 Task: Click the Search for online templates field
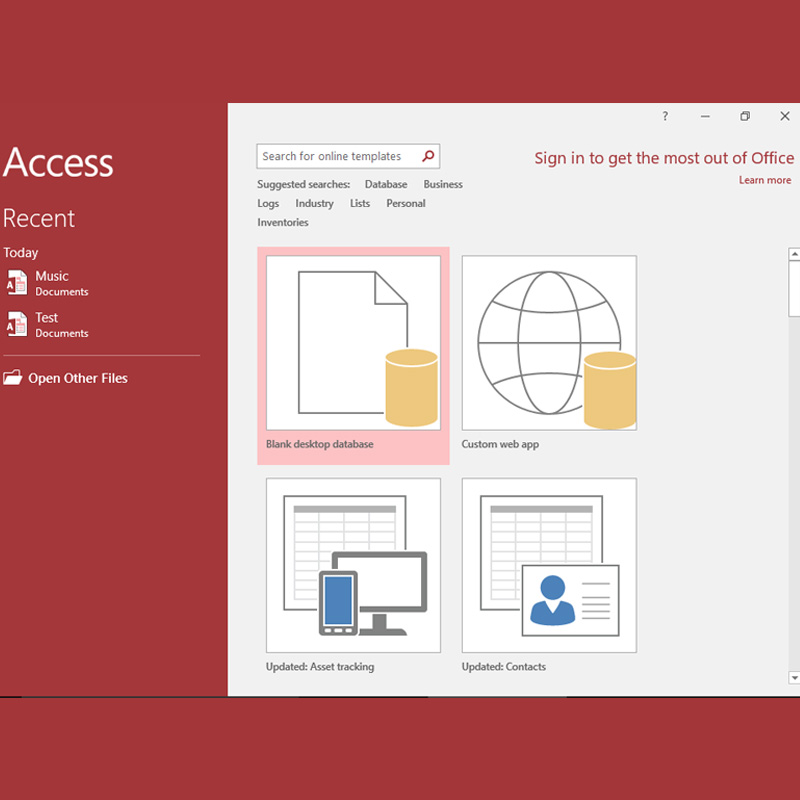pos(338,156)
